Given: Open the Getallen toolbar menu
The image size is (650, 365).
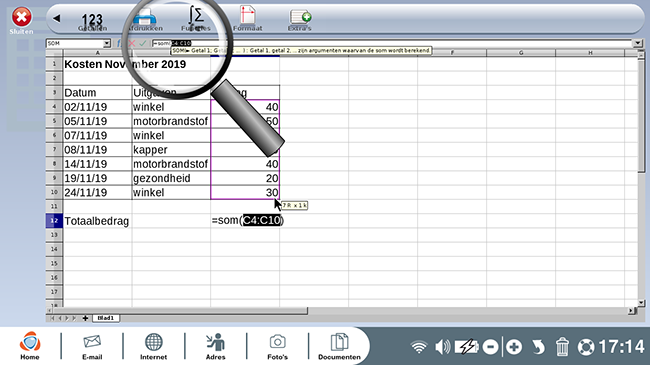Looking at the screenshot, I should click(x=92, y=22).
